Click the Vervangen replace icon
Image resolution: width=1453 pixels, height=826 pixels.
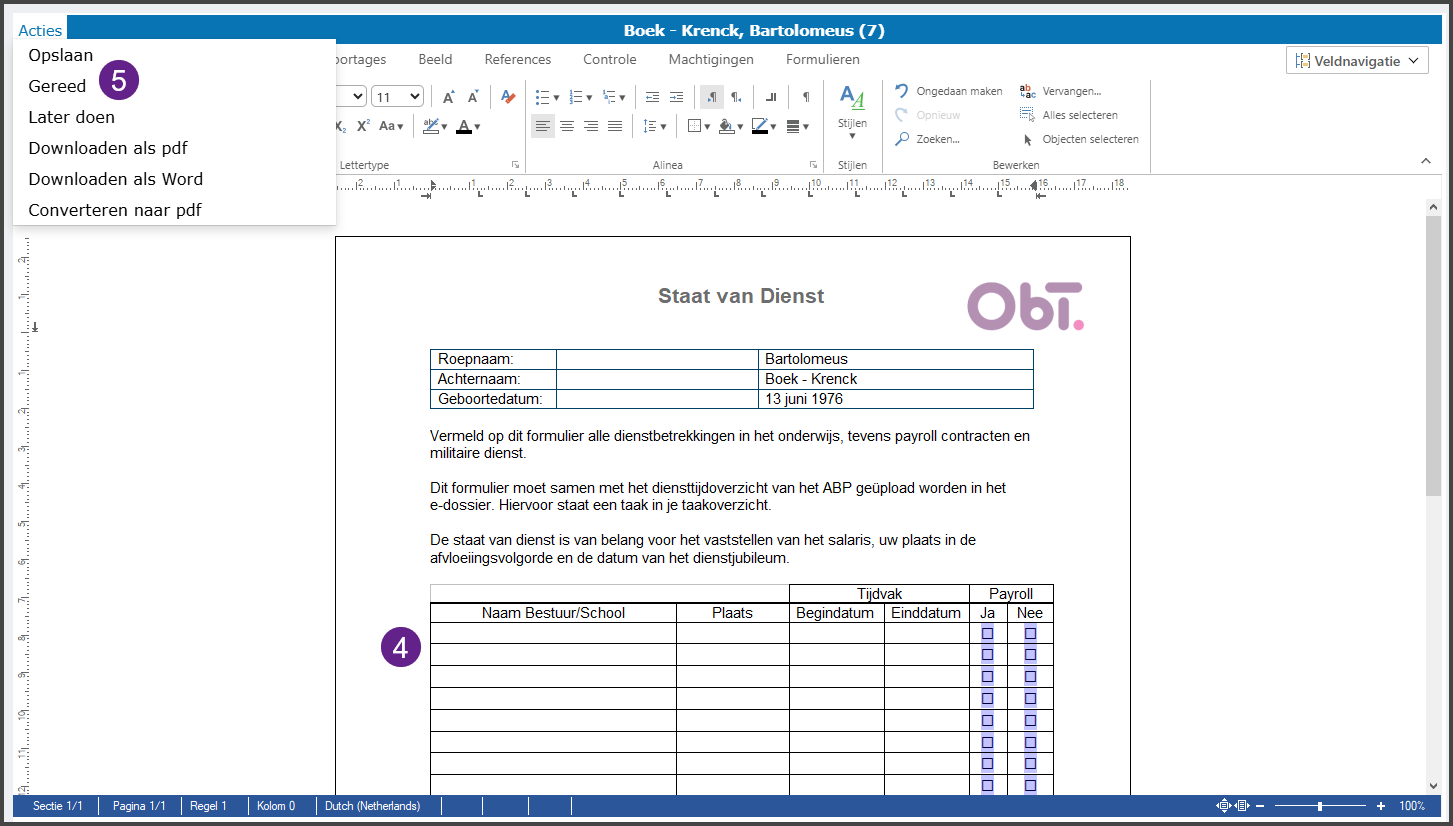click(x=1028, y=91)
